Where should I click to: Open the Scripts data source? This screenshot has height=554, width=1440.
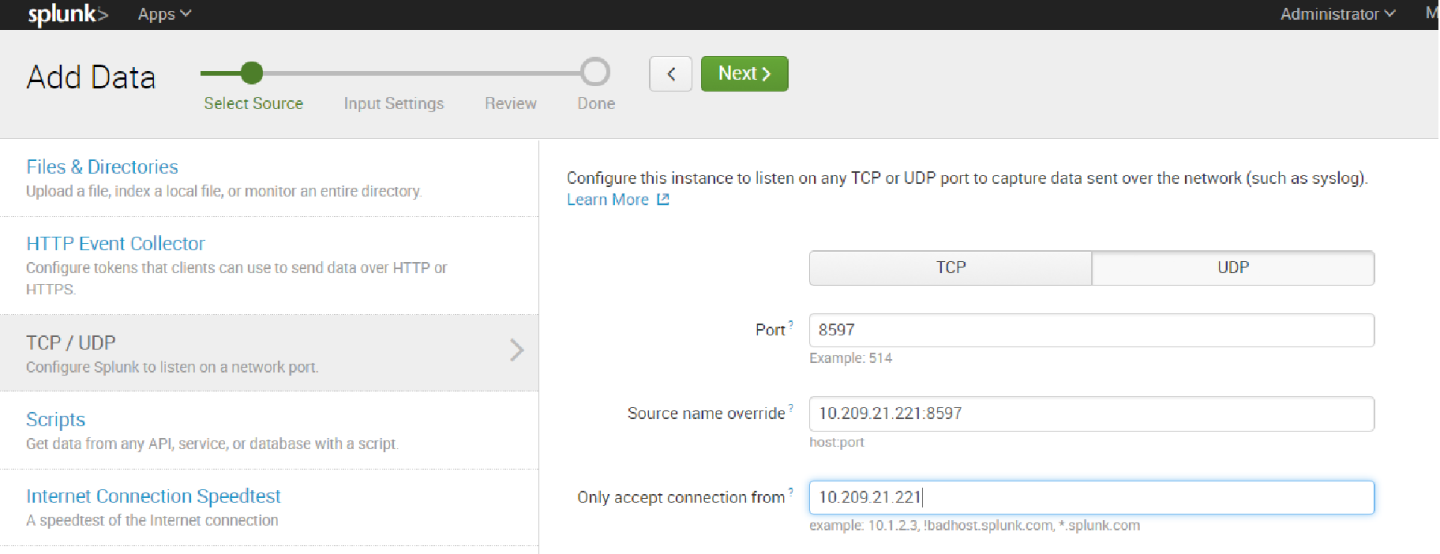click(x=56, y=420)
